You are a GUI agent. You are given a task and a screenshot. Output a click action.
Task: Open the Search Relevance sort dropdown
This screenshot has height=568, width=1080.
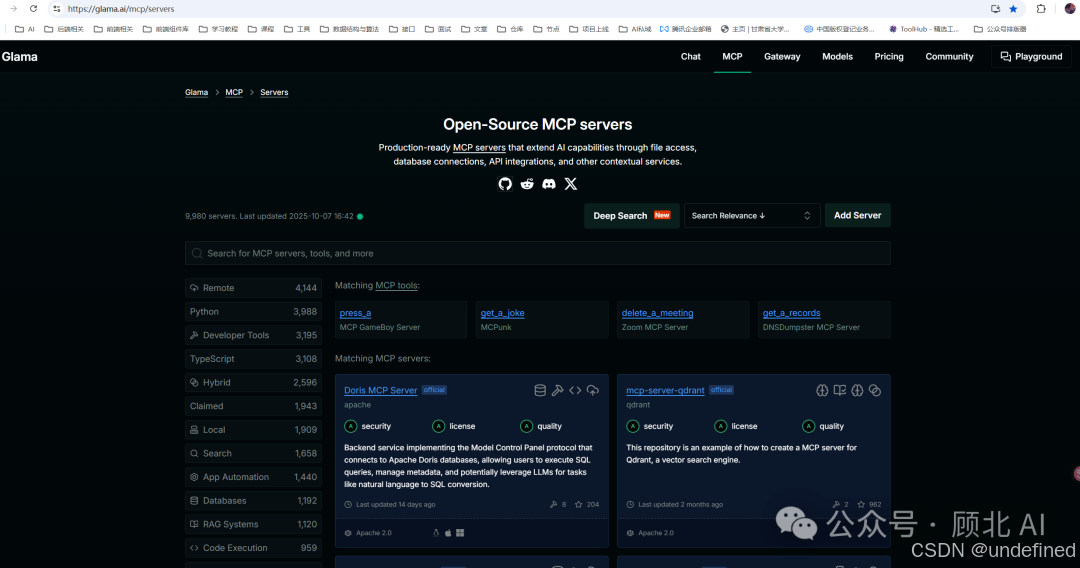coord(751,215)
